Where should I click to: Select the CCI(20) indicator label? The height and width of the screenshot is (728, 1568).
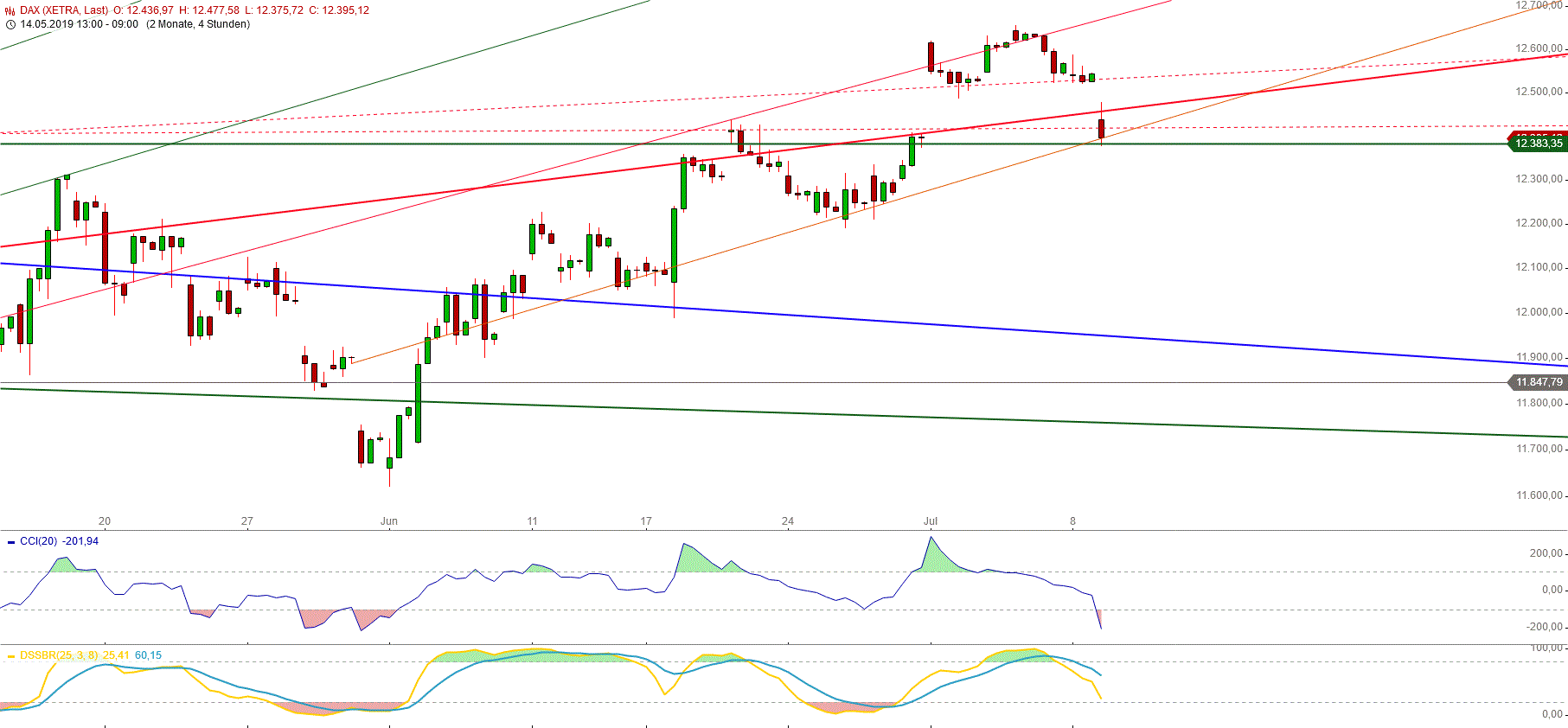38,541
